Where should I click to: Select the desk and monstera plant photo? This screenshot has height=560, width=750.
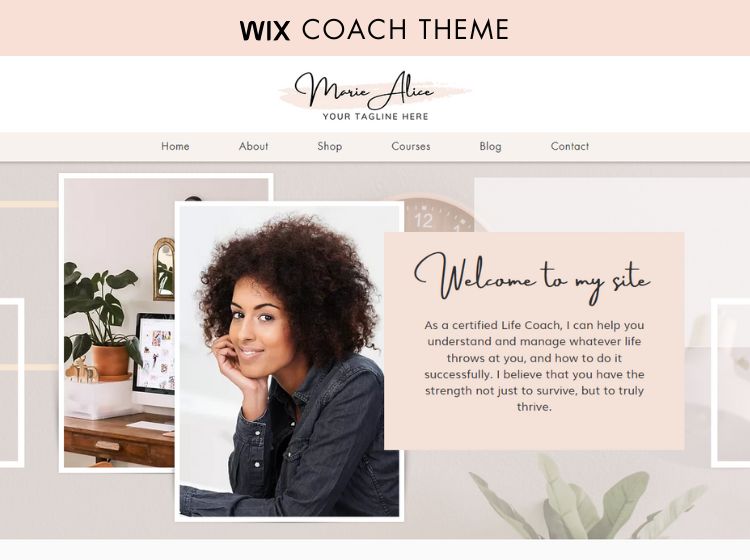(118, 323)
